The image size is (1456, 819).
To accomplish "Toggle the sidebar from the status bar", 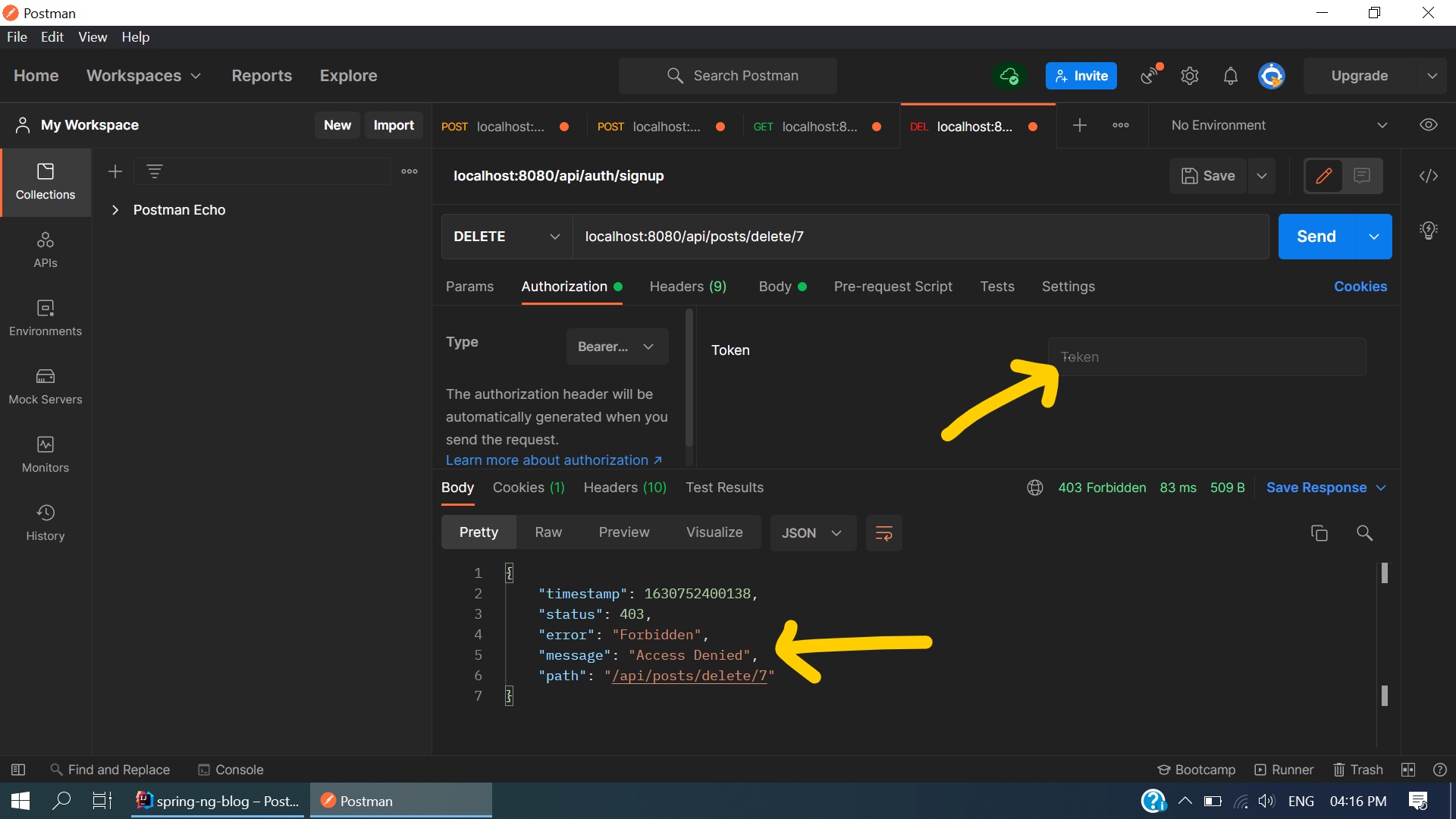I will (x=18, y=770).
